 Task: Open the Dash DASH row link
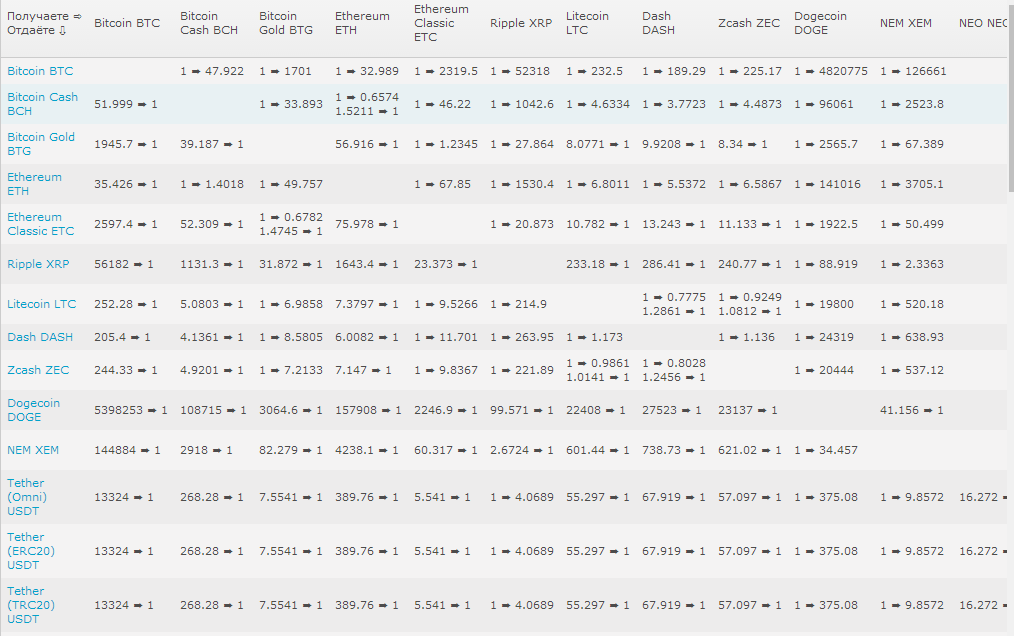tap(40, 337)
